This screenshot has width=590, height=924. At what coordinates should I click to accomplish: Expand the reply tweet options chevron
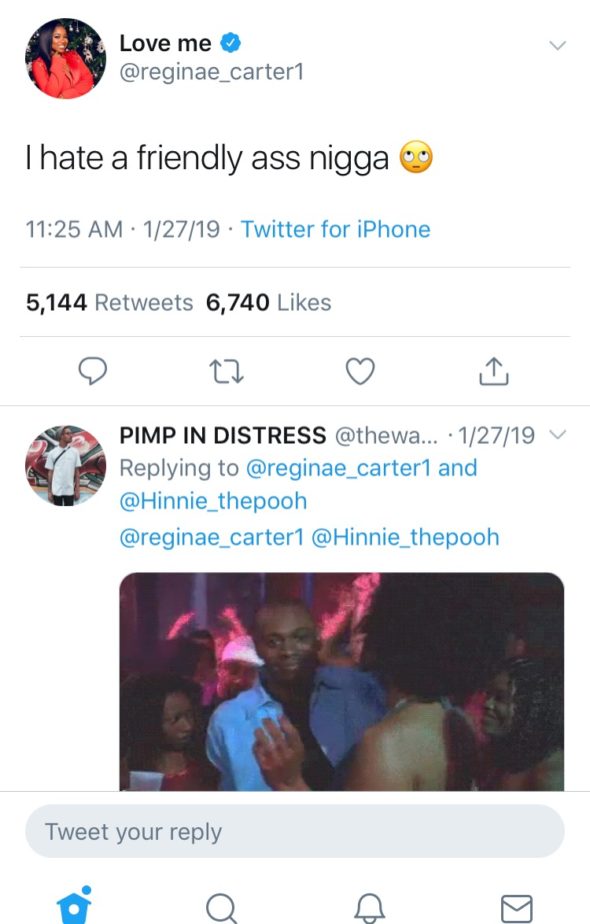pos(557,435)
